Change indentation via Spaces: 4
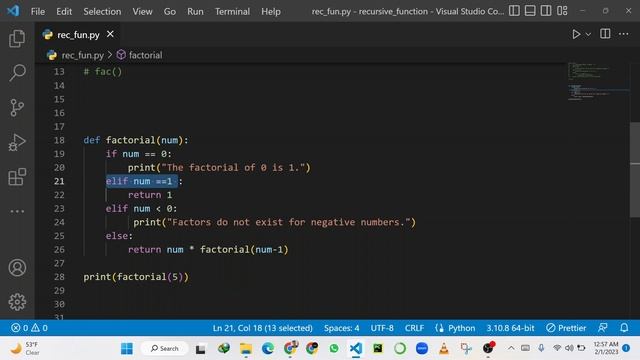The height and width of the screenshot is (360, 640). pos(342,328)
